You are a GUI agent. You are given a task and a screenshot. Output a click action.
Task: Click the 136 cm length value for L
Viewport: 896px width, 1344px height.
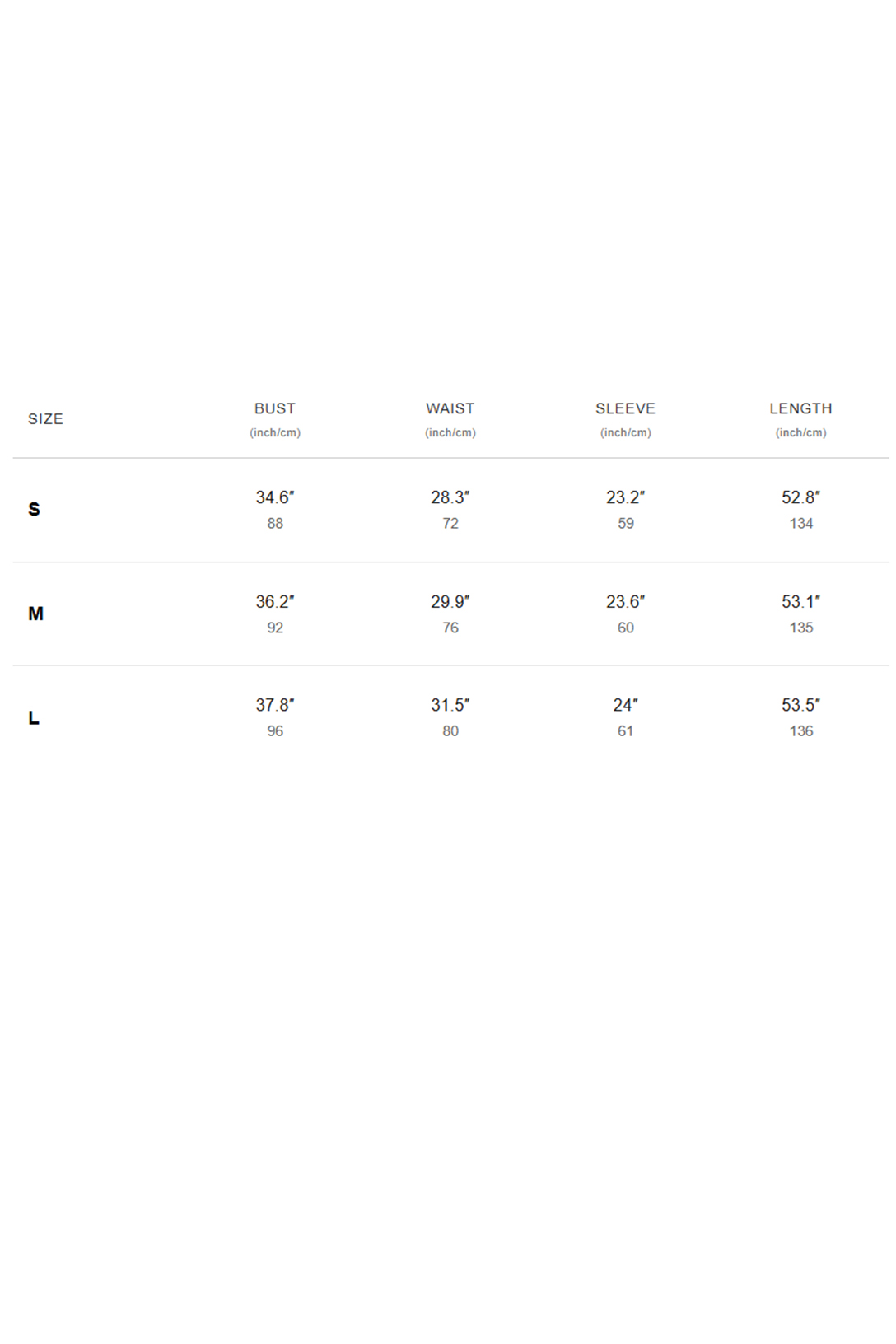pyautogui.click(x=801, y=731)
